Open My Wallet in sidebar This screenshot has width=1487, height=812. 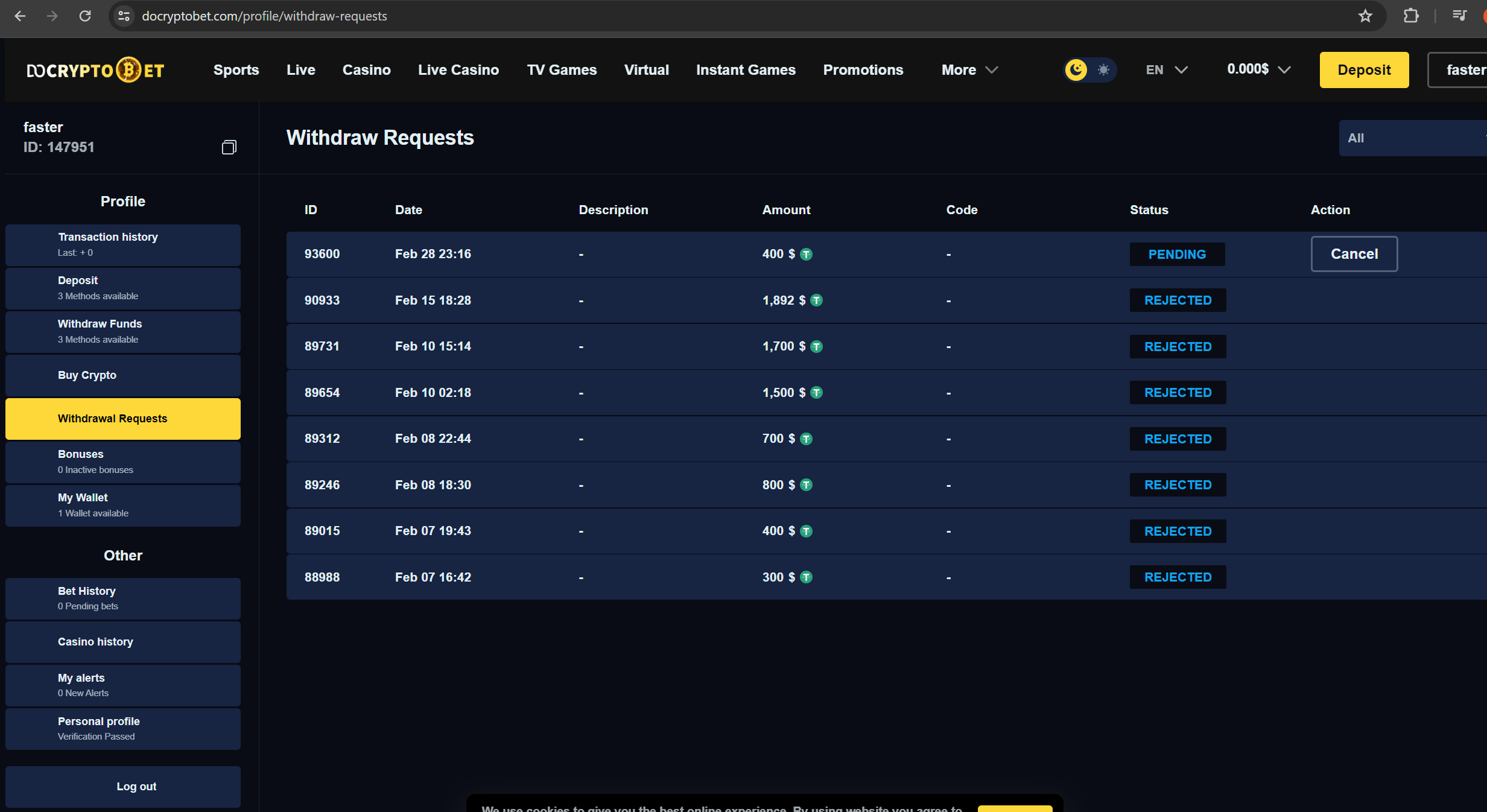123,506
